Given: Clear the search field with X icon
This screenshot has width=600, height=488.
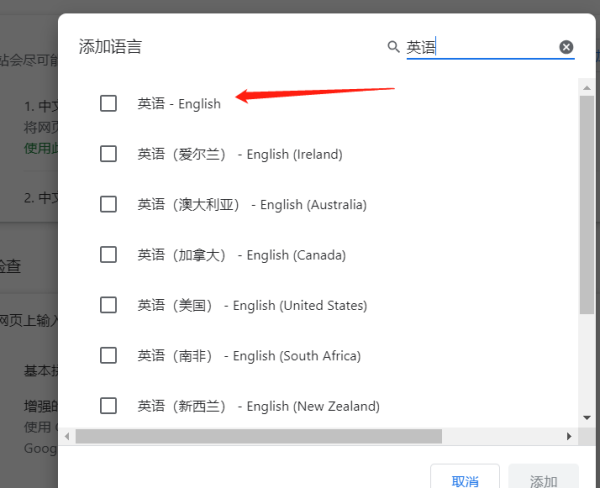Looking at the screenshot, I should pos(566,47).
